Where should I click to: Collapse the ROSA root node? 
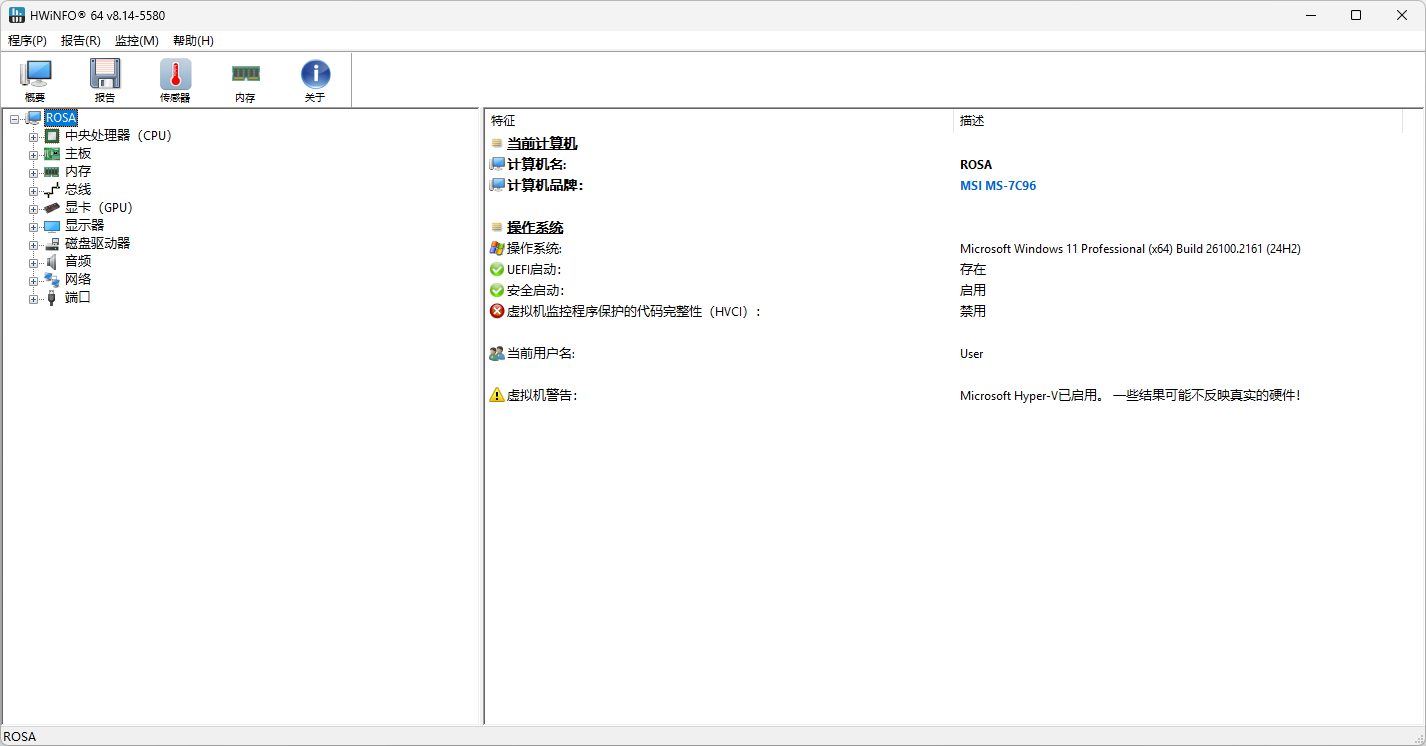click(x=14, y=117)
